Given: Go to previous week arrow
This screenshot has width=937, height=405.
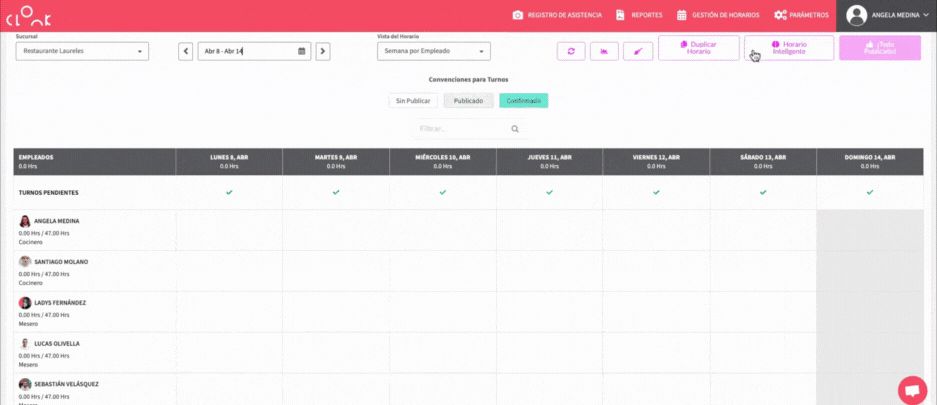Looking at the screenshot, I should click(x=186, y=51).
